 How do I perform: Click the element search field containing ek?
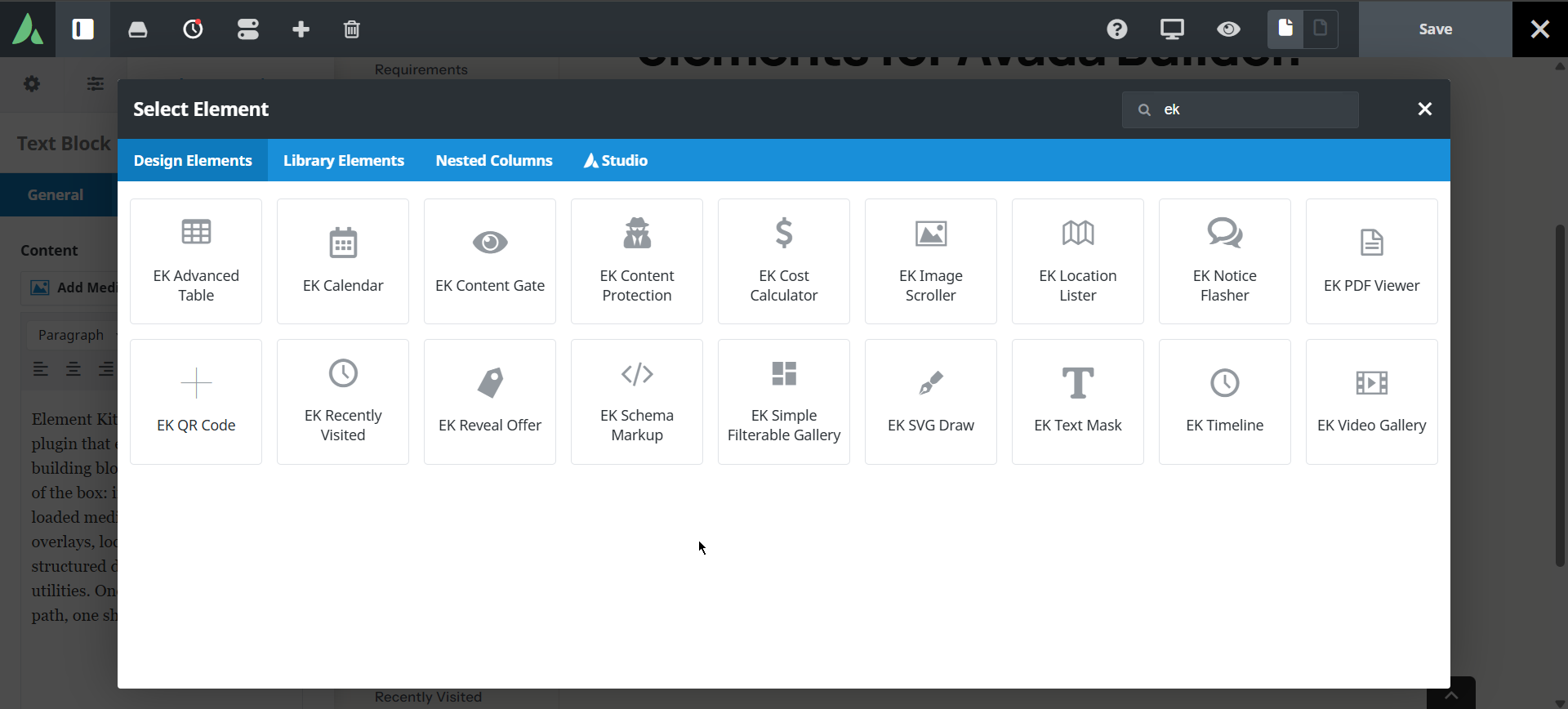click(1241, 109)
